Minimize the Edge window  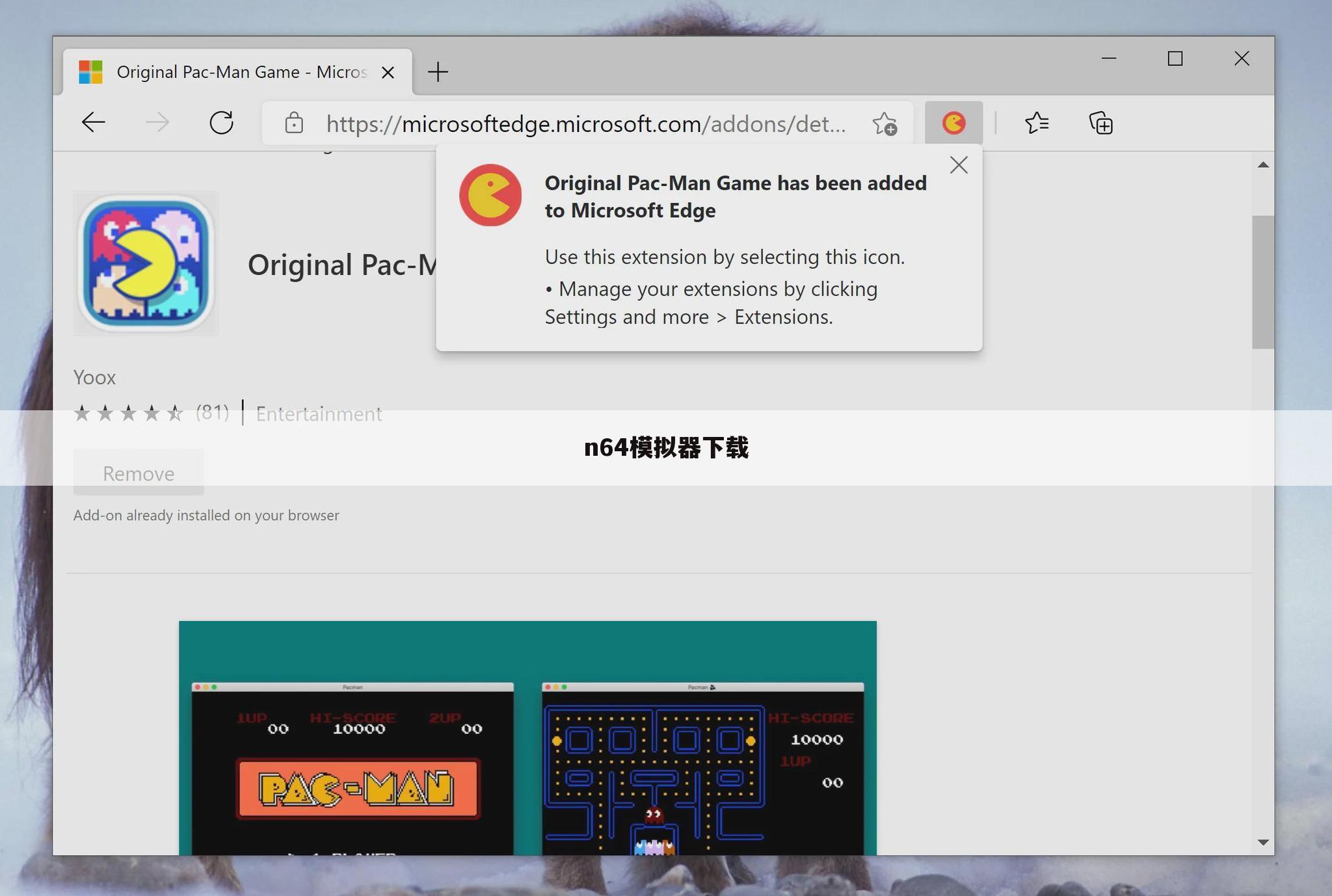(x=1109, y=59)
